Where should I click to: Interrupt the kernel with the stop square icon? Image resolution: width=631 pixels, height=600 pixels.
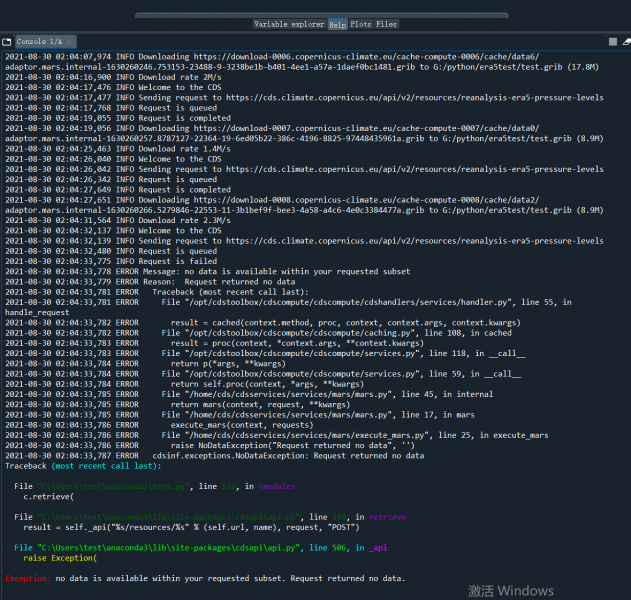(612, 43)
